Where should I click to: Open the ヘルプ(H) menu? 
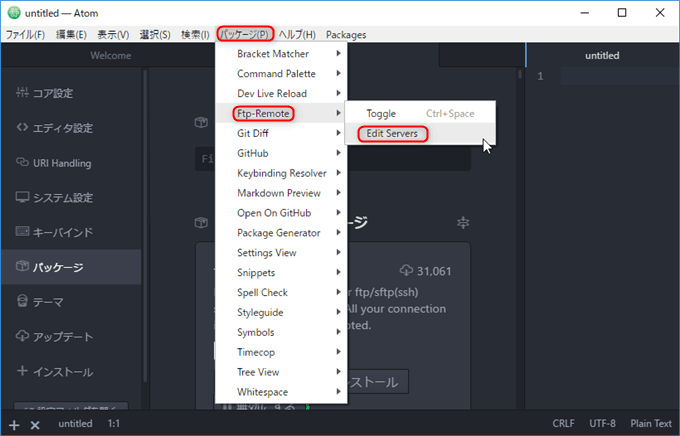point(297,34)
